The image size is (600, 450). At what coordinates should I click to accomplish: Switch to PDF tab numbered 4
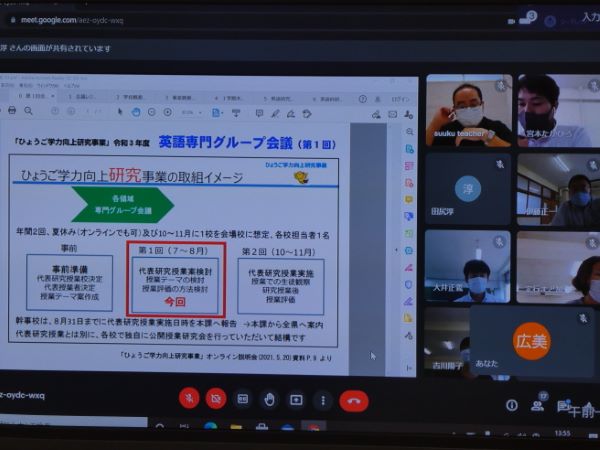tap(228, 98)
